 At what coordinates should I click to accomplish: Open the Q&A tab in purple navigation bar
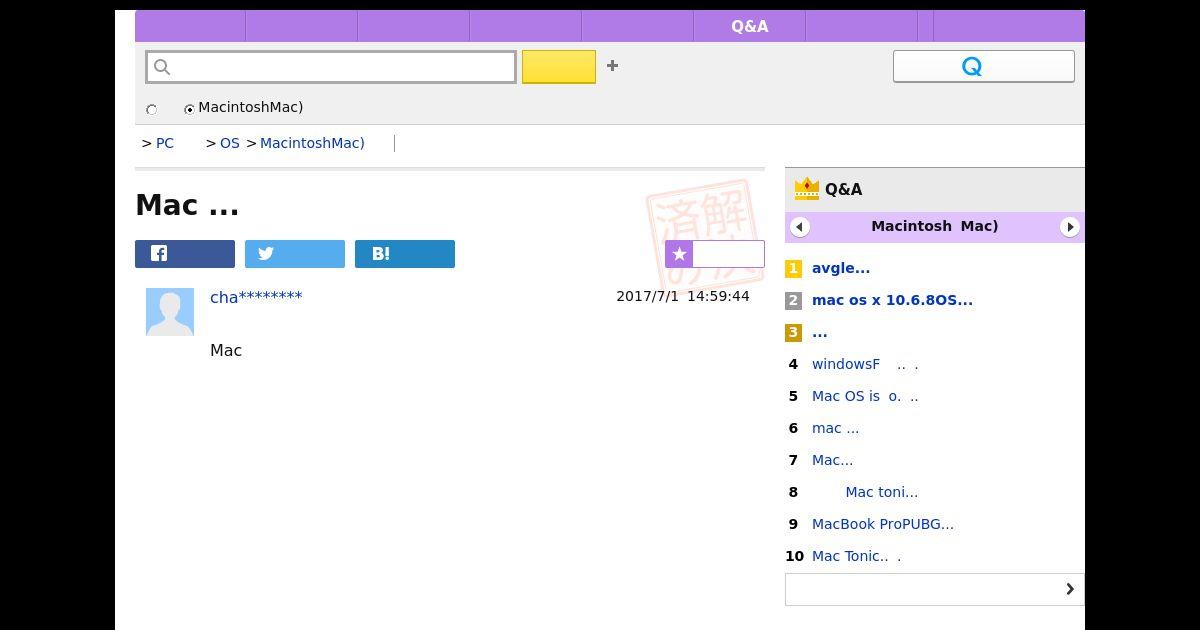tap(749, 26)
